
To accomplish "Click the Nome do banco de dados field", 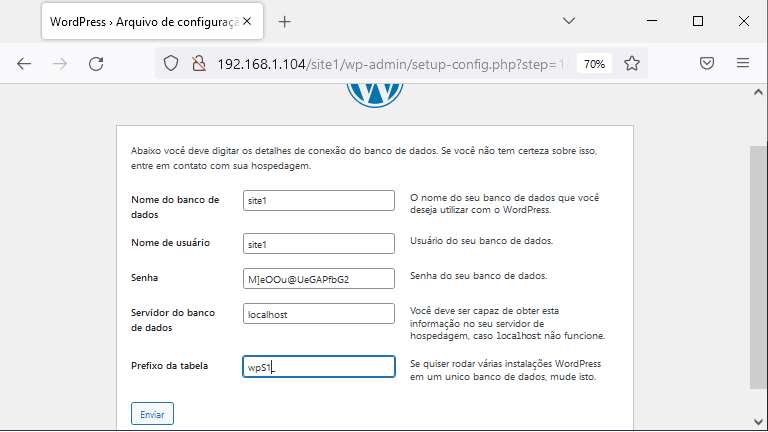I will [319, 201].
